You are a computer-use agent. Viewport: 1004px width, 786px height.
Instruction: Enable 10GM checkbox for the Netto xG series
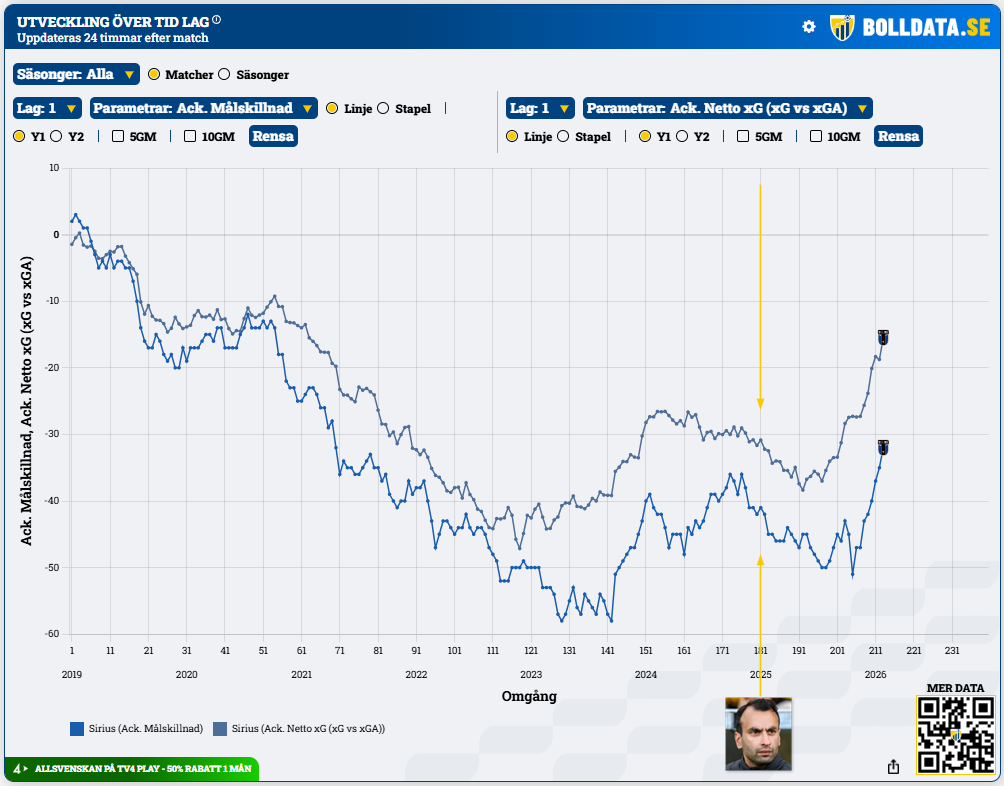coord(816,136)
